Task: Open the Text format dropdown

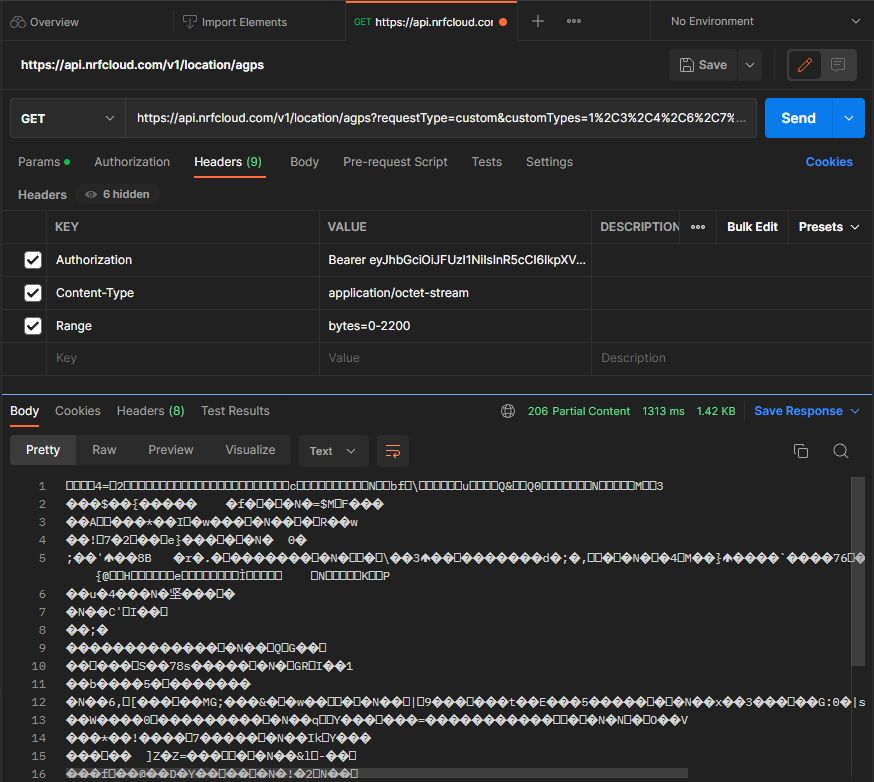Action: (333, 451)
